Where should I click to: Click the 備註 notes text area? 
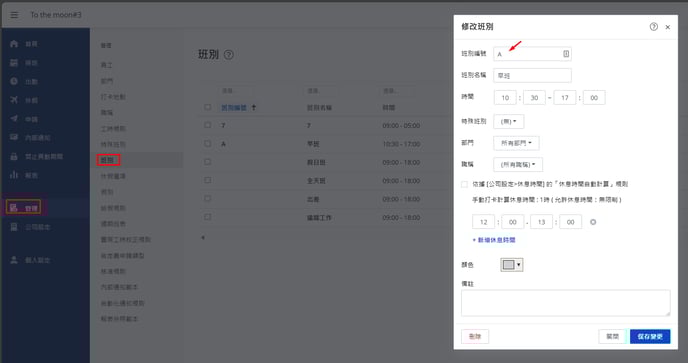(x=565, y=303)
